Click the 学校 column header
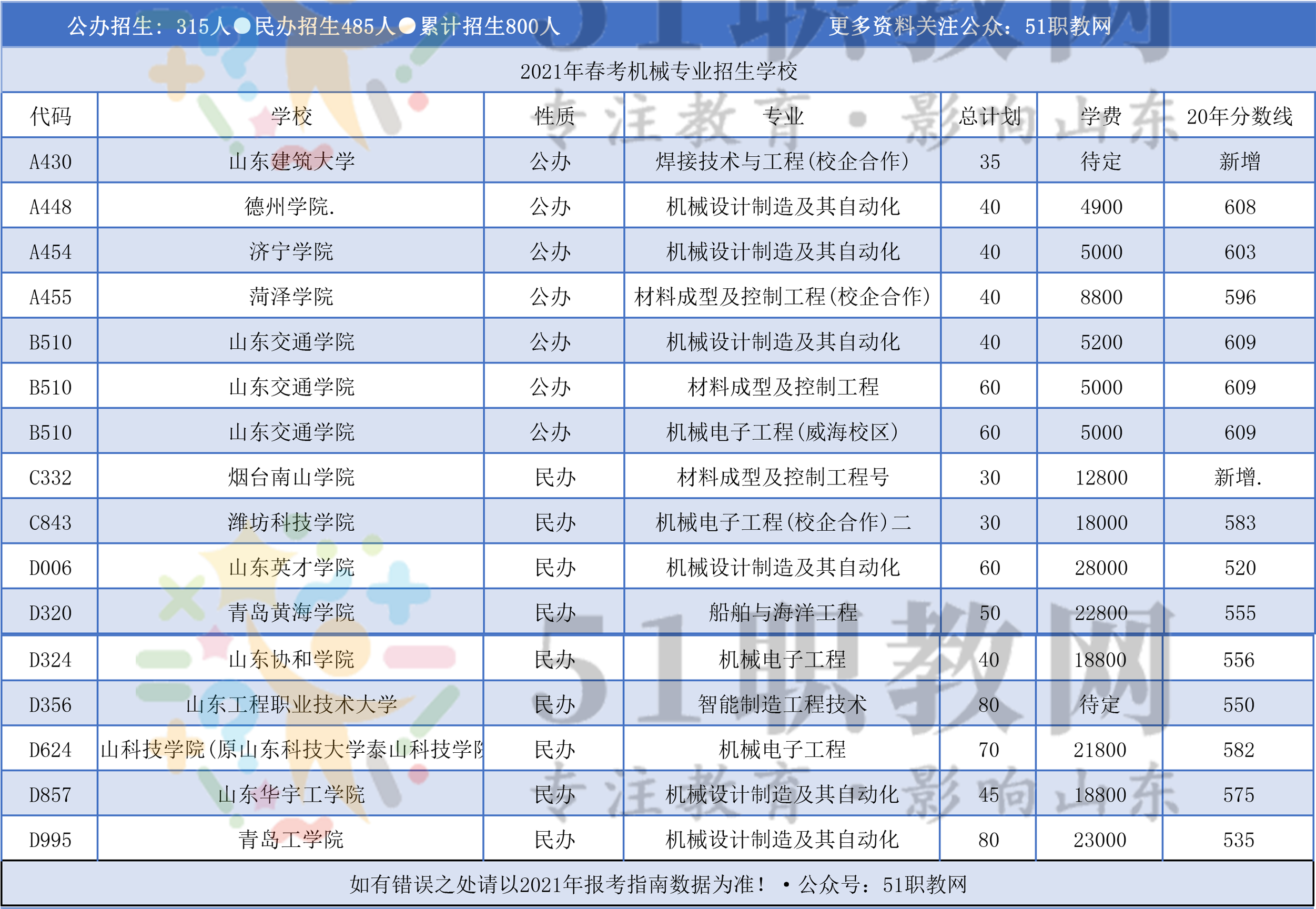1316x909 pixels. pos(291,116)
